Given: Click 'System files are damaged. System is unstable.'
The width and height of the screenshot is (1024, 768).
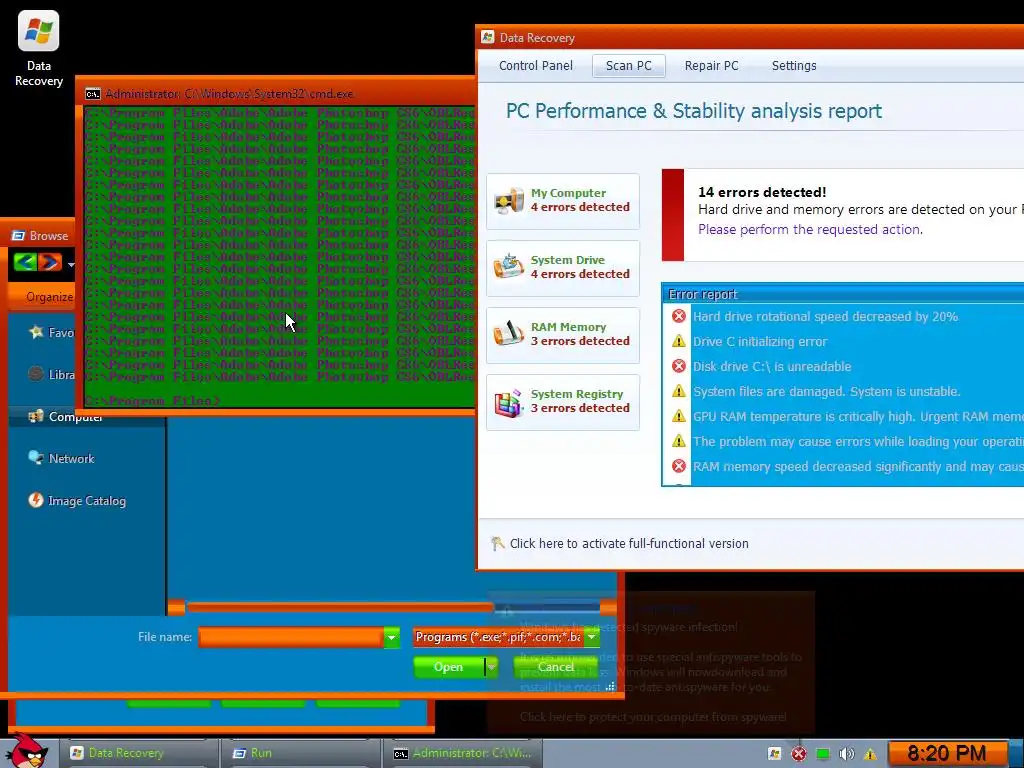Looking at the screenshot, I should click(x=827, y=391).
